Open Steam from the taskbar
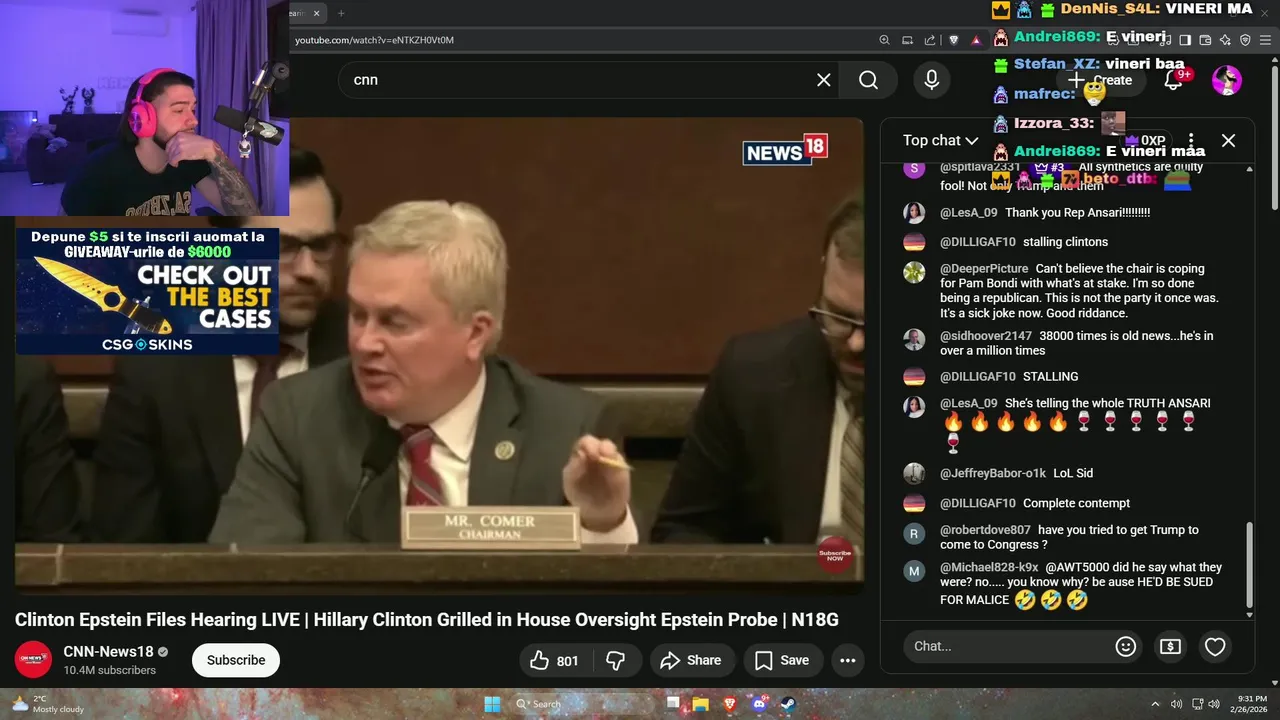Screen dimensions: 1280x720 788,704
